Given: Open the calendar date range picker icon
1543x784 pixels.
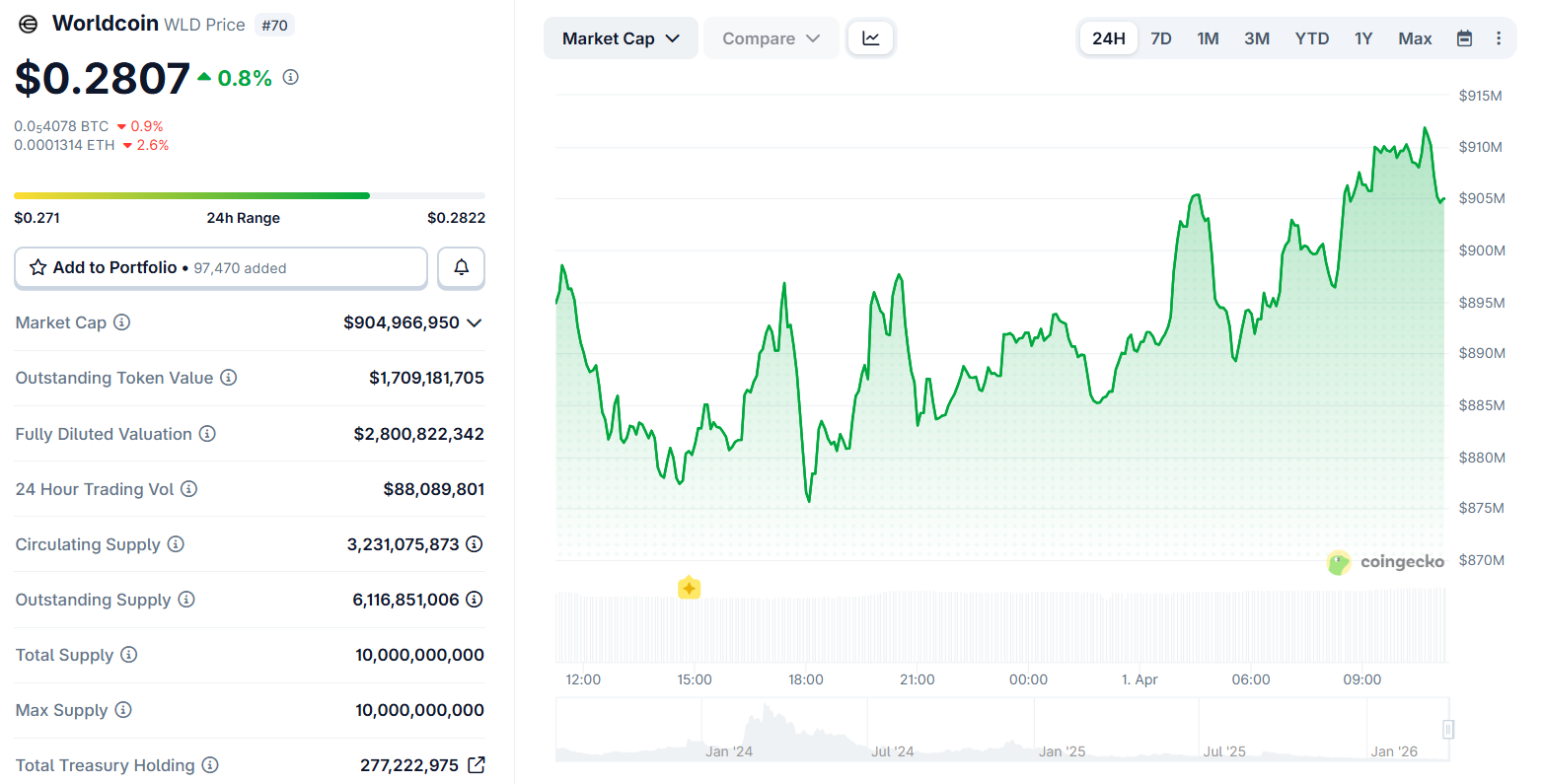Looking at the screenshot, I should tap(1464, 37).
